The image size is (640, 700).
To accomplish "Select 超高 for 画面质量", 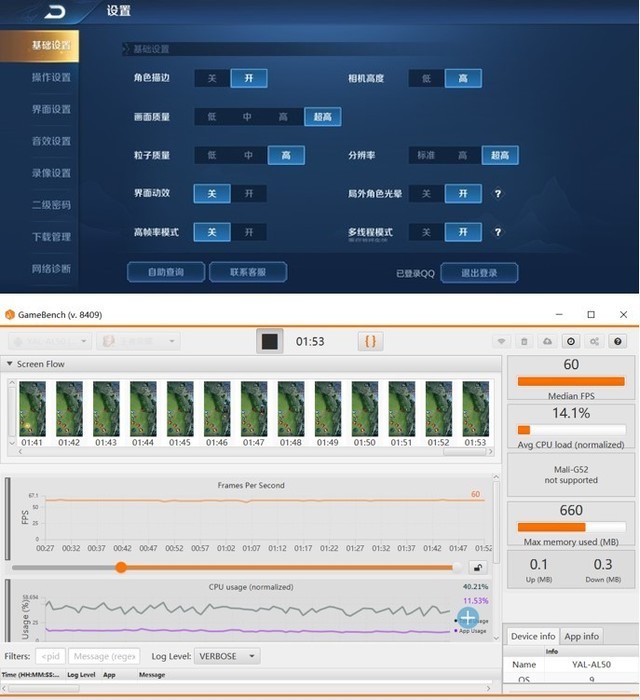I will (323, 117).
